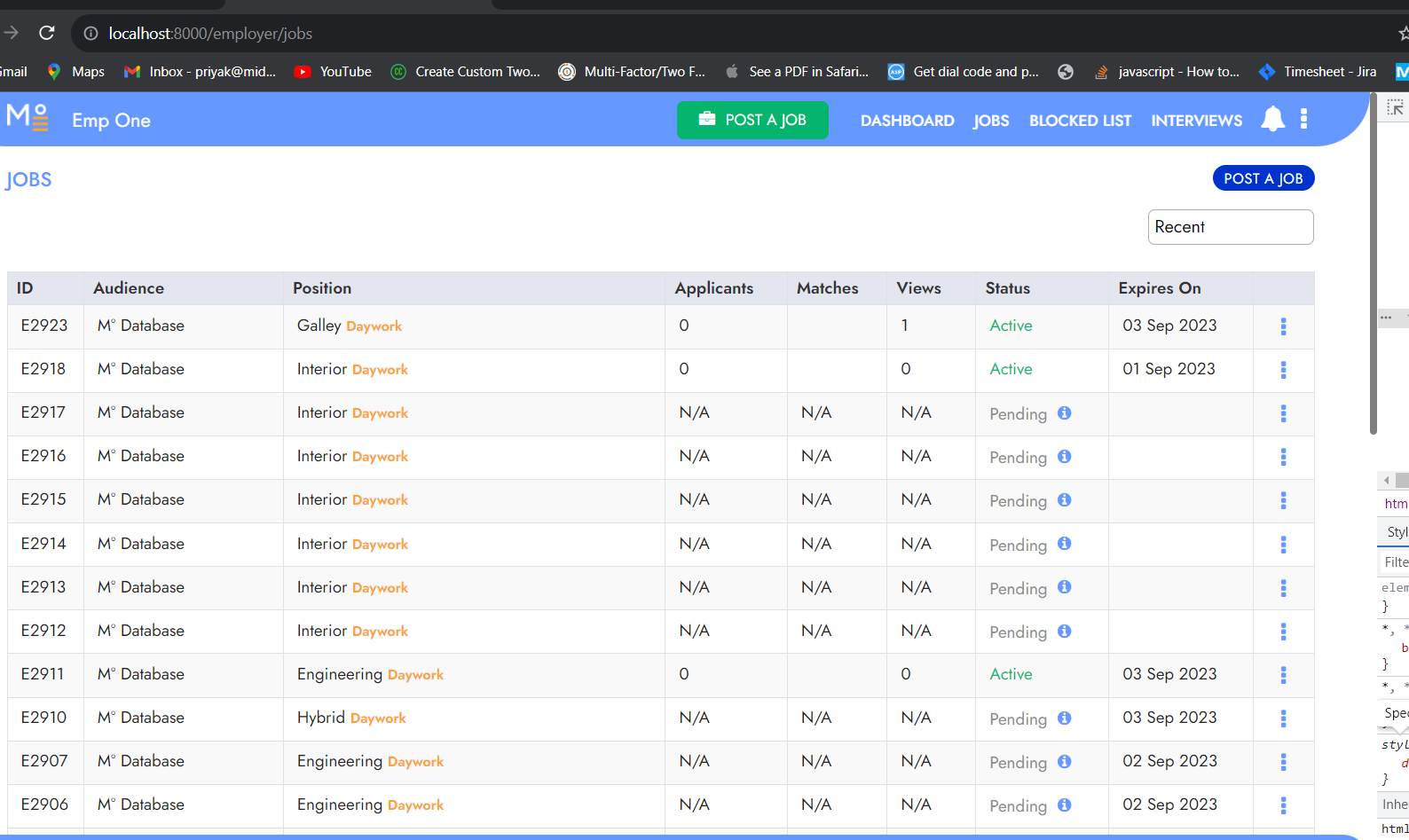The height and width of the screenshot is (840, 1409).
Task: Click the DevTools inspect element icon
Action: pyautogui.click(x=1395, y=108)
